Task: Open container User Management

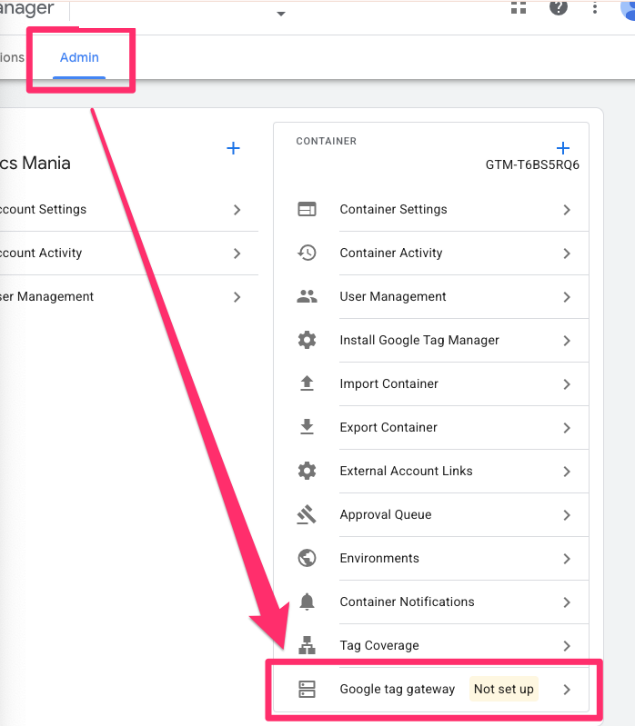Action: coord(431,297)
